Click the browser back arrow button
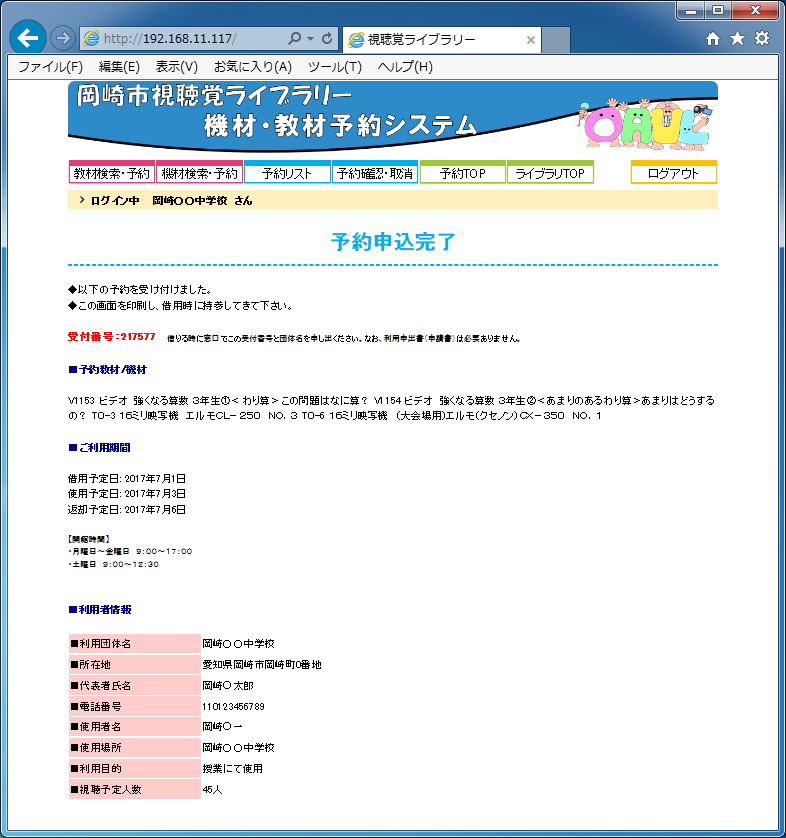This screenshot has height=838, width=786. pyautogui.click(x=27, y=38)
